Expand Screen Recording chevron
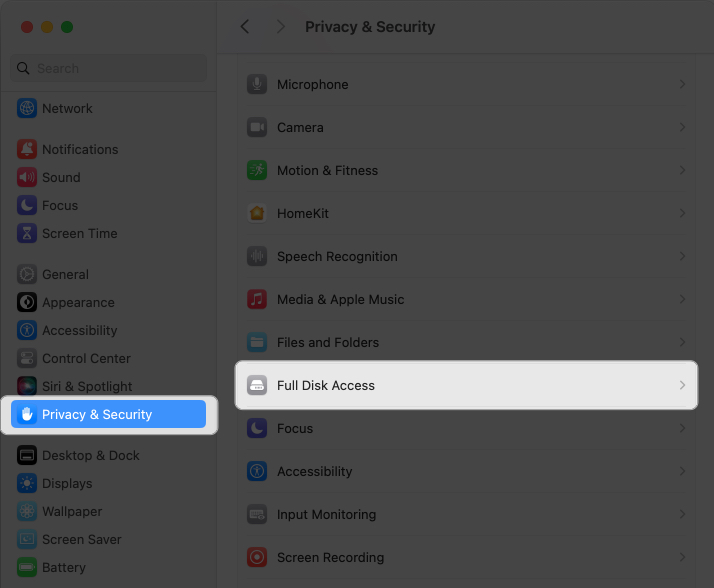Screen dimensions: 714x588 tap(682, 557)
